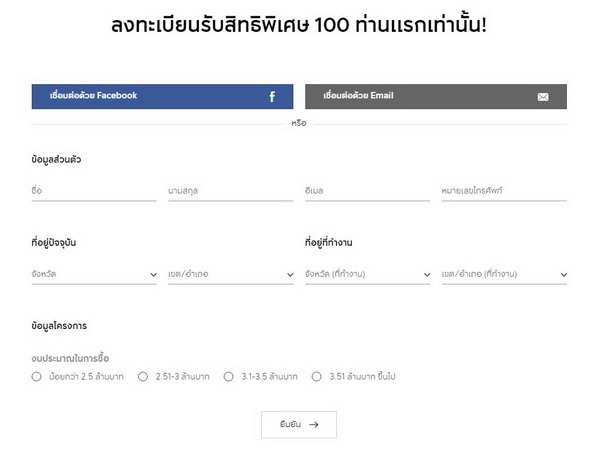The width and height of the screenshot is (600, 454).
Task: Focus the หมายเลขโทรศัพท์ phone field
Action: pos(504,190)
